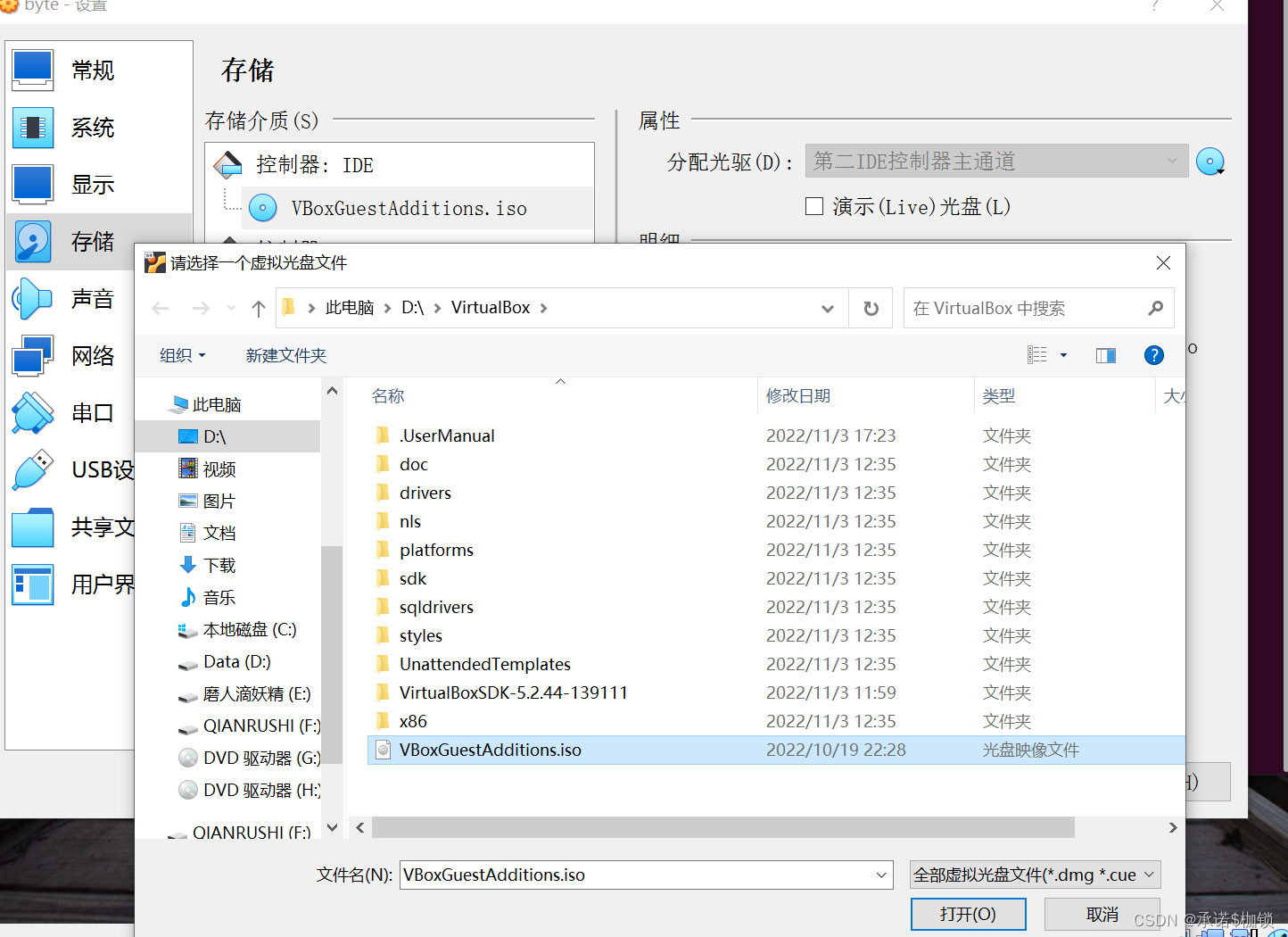
Task: Click the horizontal scrollbar in file list
Action: click(x=723, y=827)
